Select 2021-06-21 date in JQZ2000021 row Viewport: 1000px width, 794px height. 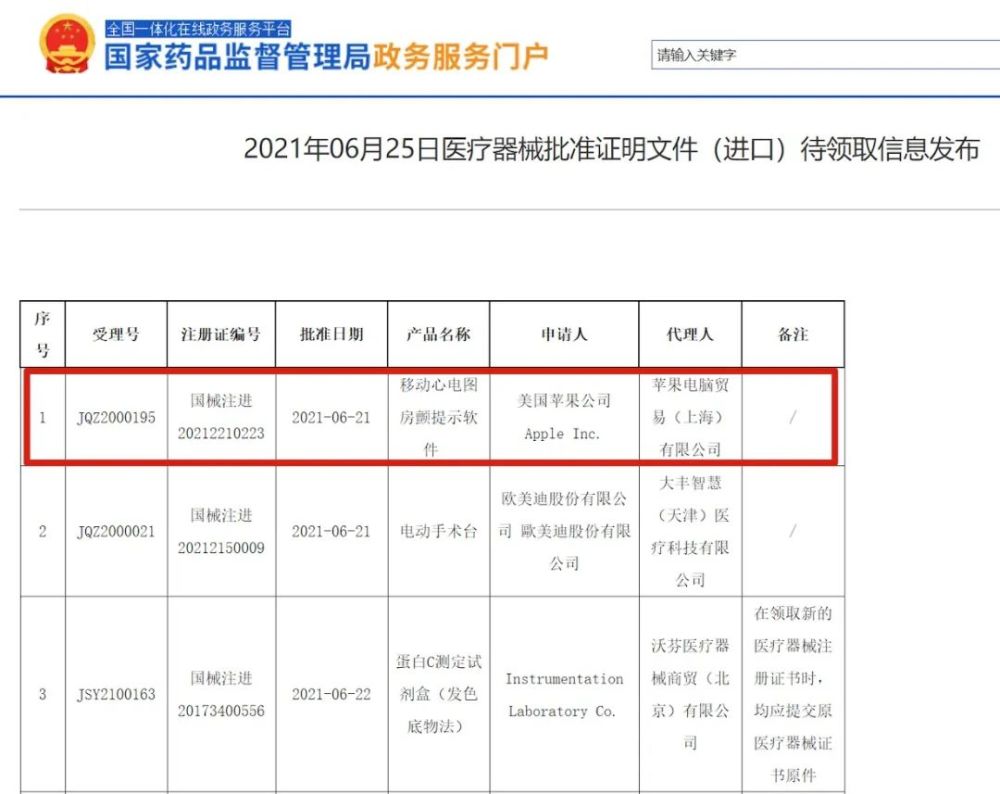click(x=331, y=531)
